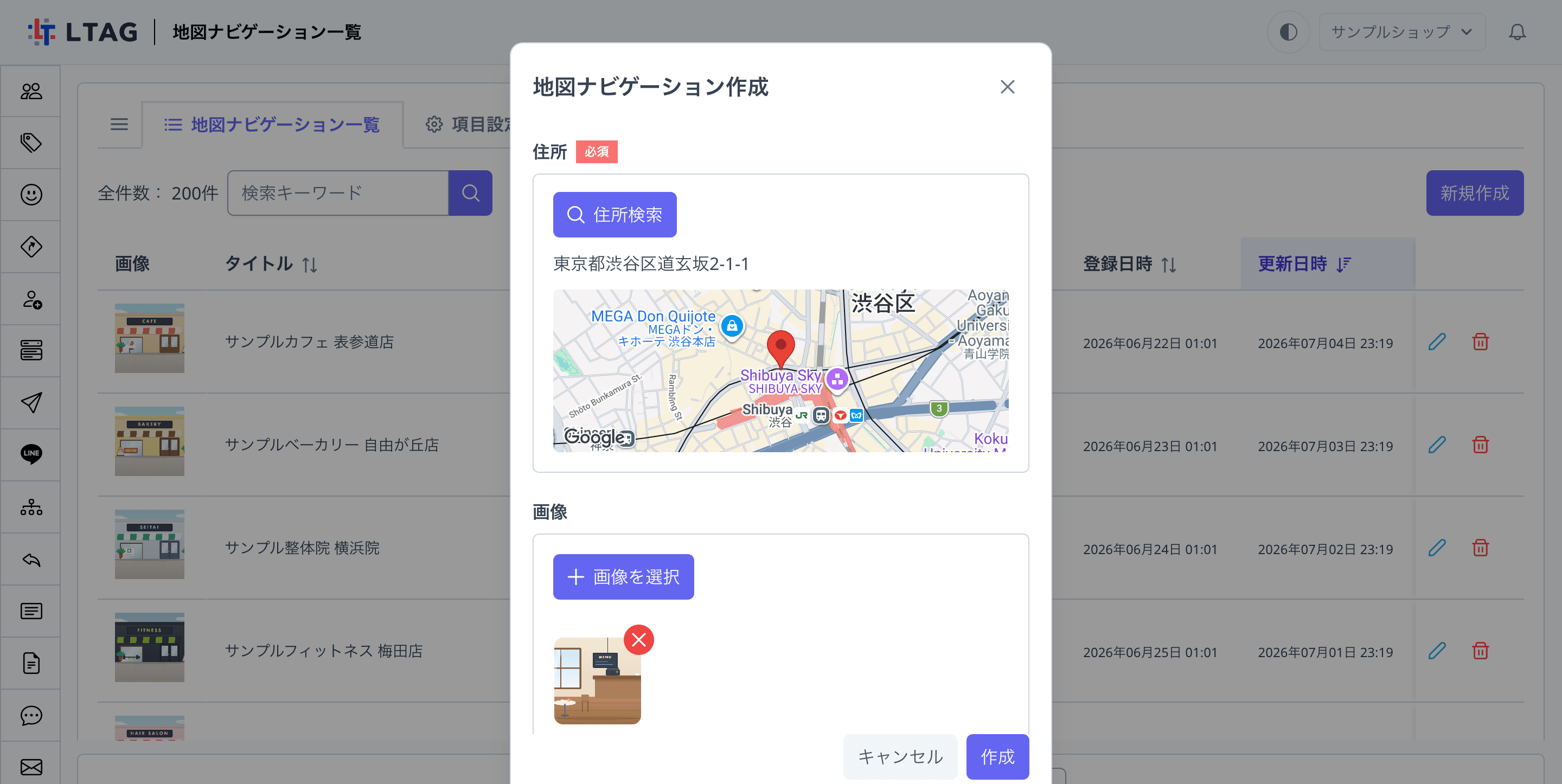The image size is (1562, 784).
Task: Click the red map pin marker
Action: click(780, 349)
